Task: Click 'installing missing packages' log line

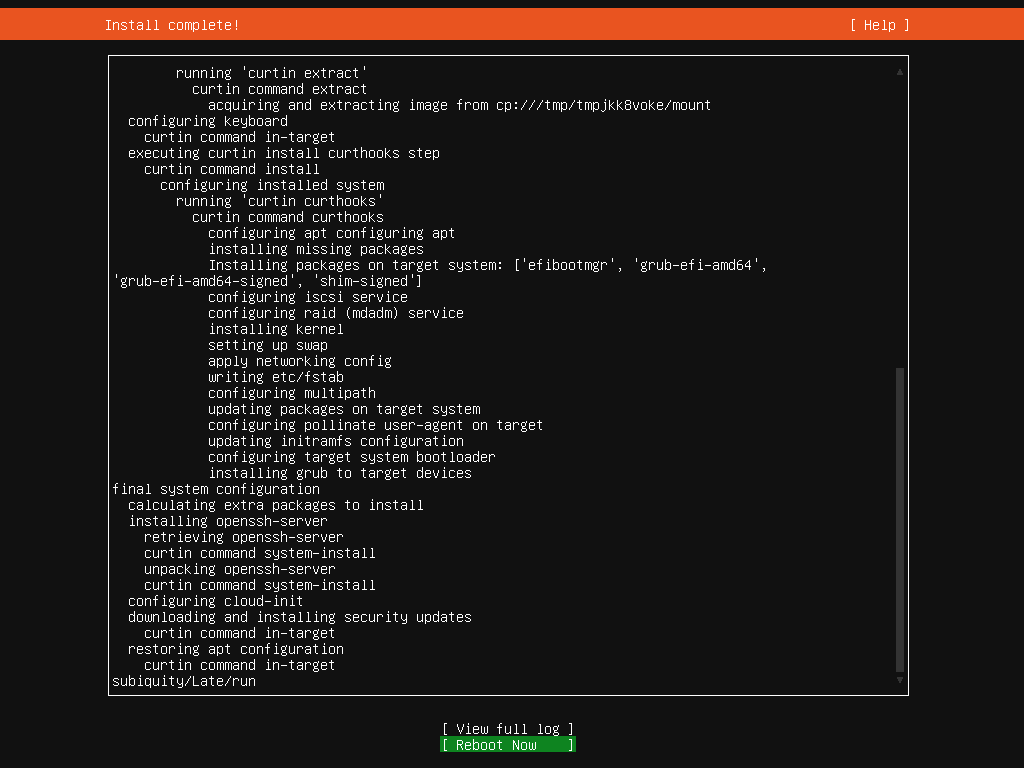Action: click(x=316, y=249)
